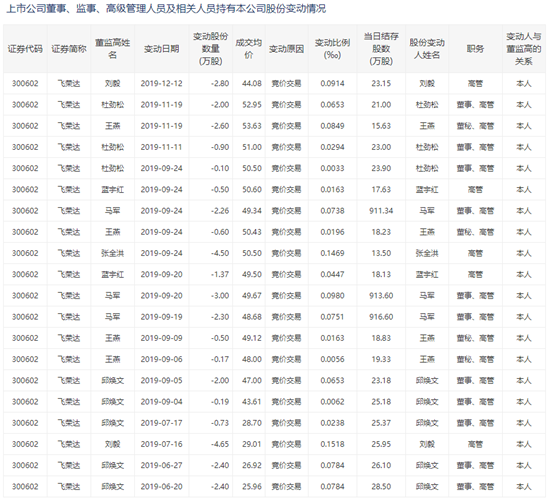The image size is (554, 503).
Task: Click the date 2019-06-27
Action: (x=161, y=465)
